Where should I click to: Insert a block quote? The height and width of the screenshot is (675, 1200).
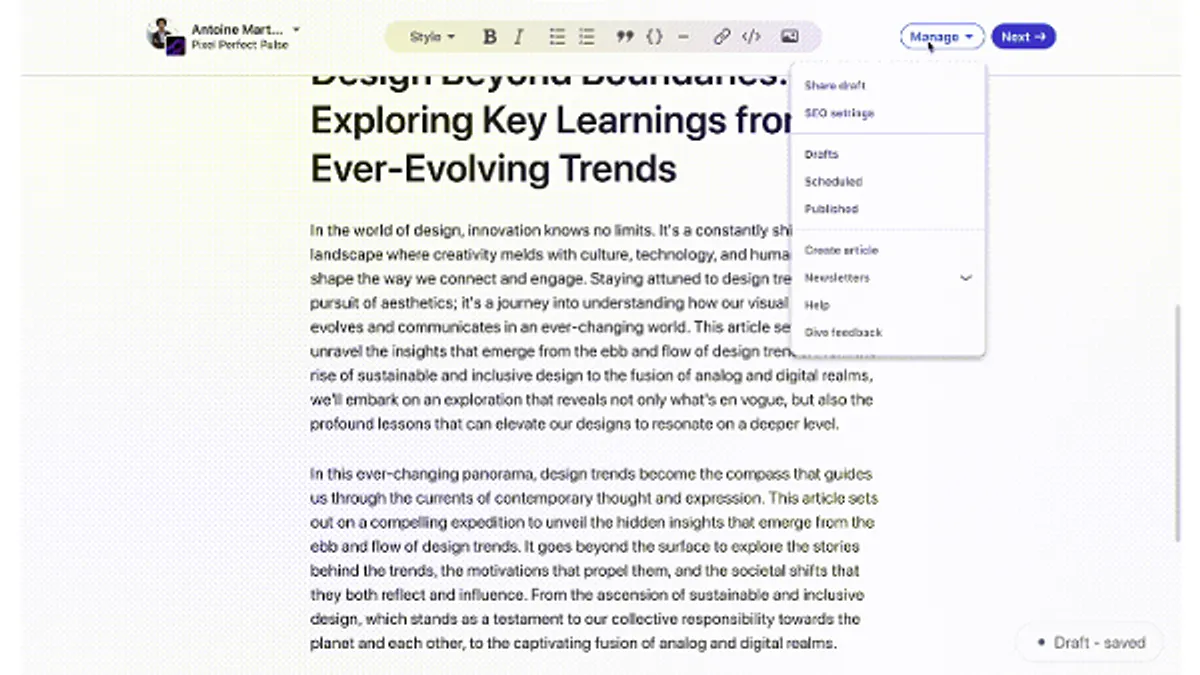pyautogui.click(x=625, y=37)
